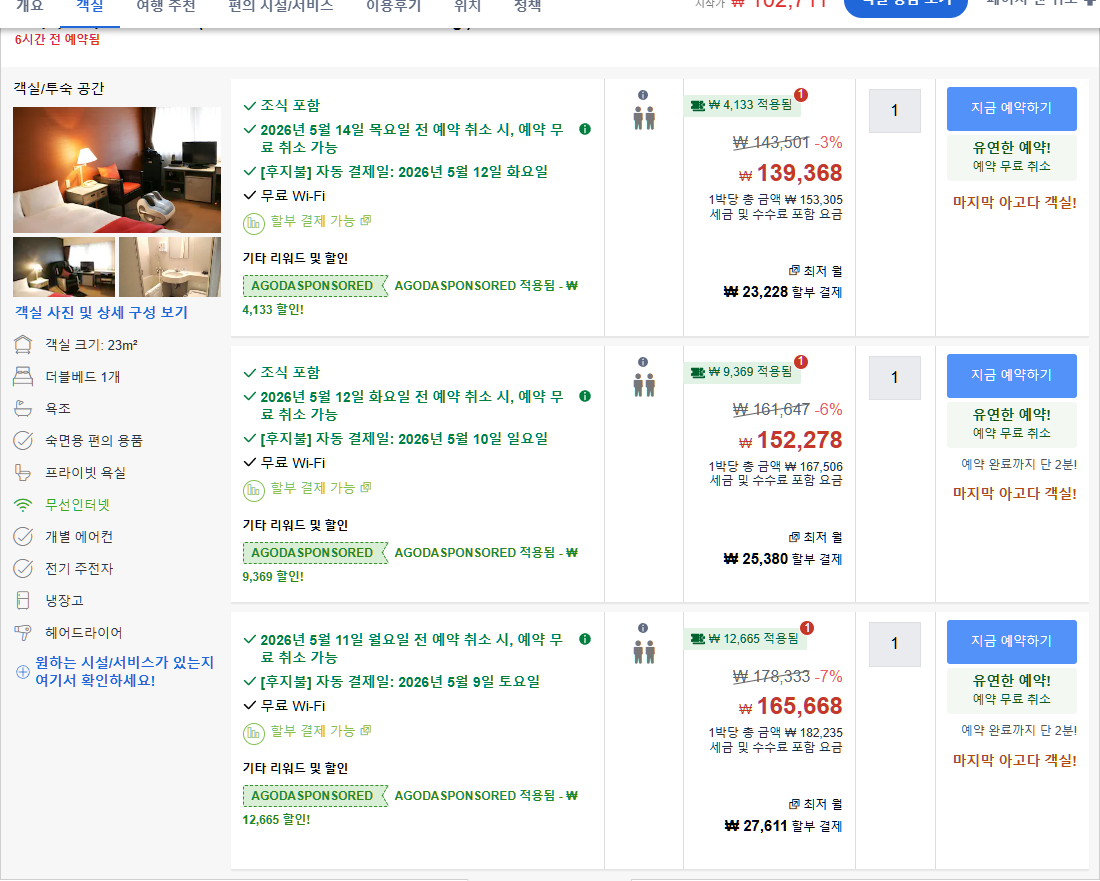Open 최저 월 ₩ 25,380 할부 결제 details
This screenshot has width=1100, height=881.
pyautogui.click(x=783, y=549)
